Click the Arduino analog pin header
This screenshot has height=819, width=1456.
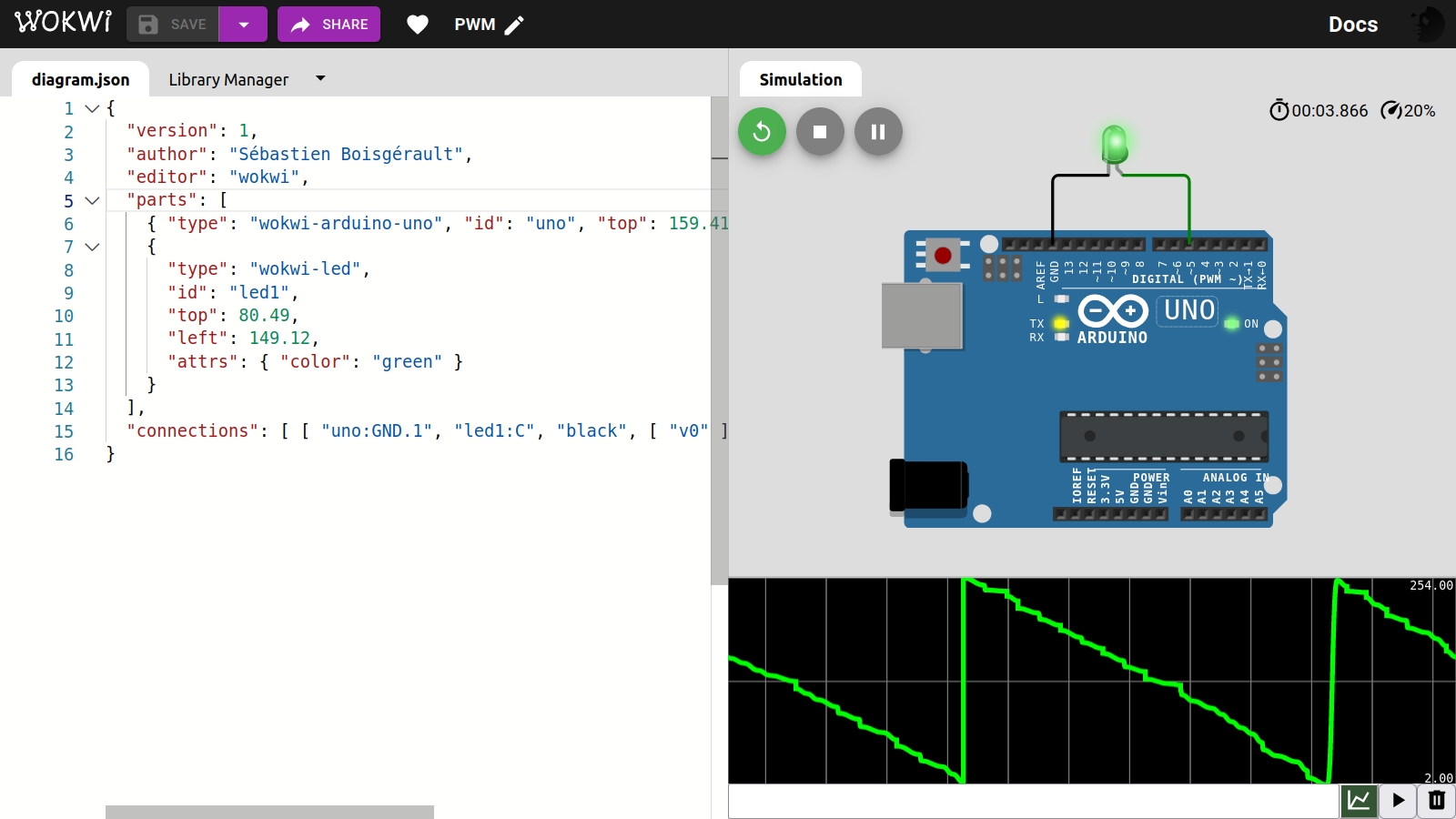point(1224,514)
